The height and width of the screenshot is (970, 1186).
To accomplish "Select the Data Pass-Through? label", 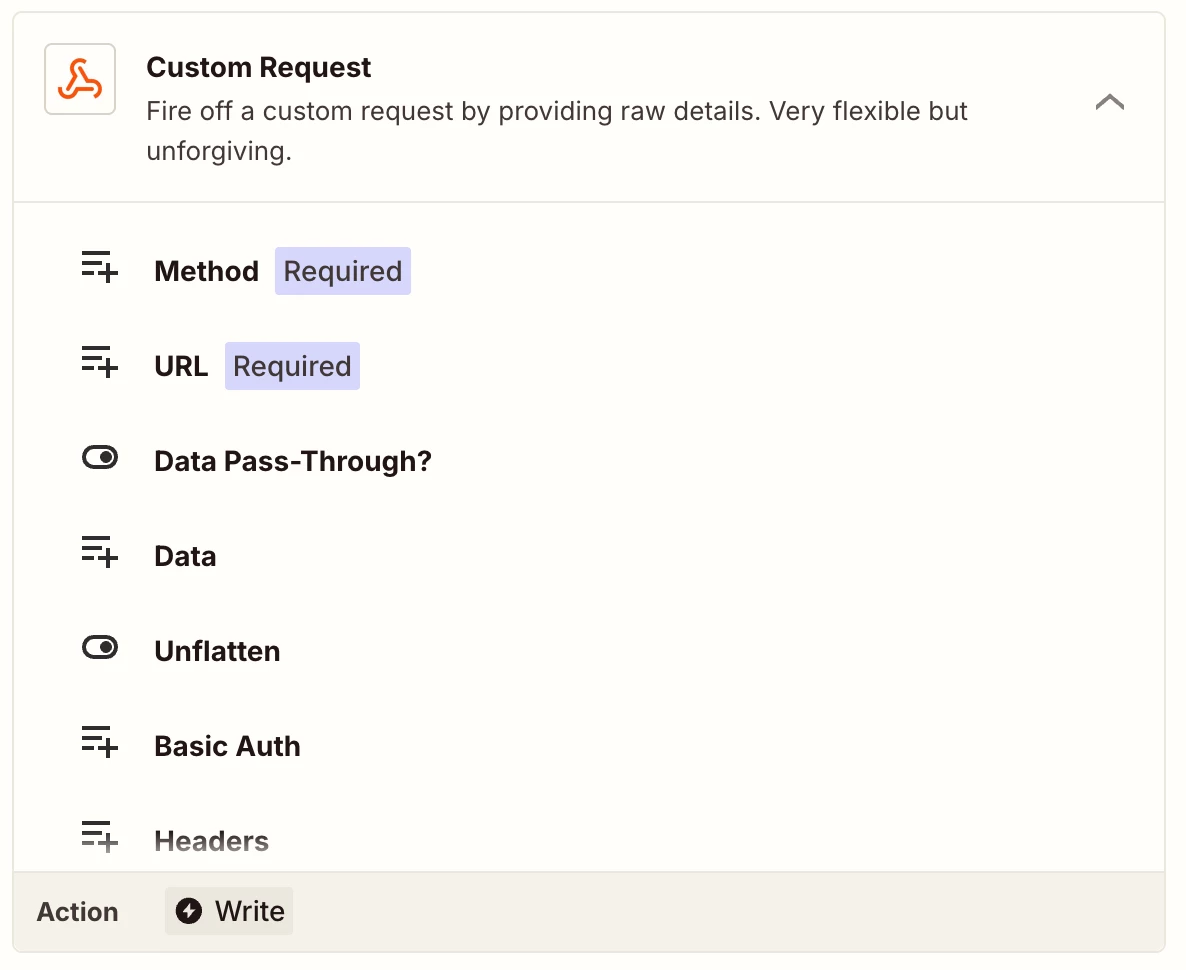I will [292, 461].
